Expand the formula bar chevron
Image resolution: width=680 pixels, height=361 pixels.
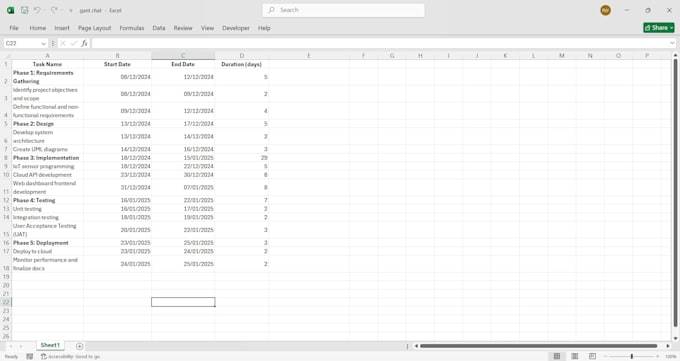(673, 43)
